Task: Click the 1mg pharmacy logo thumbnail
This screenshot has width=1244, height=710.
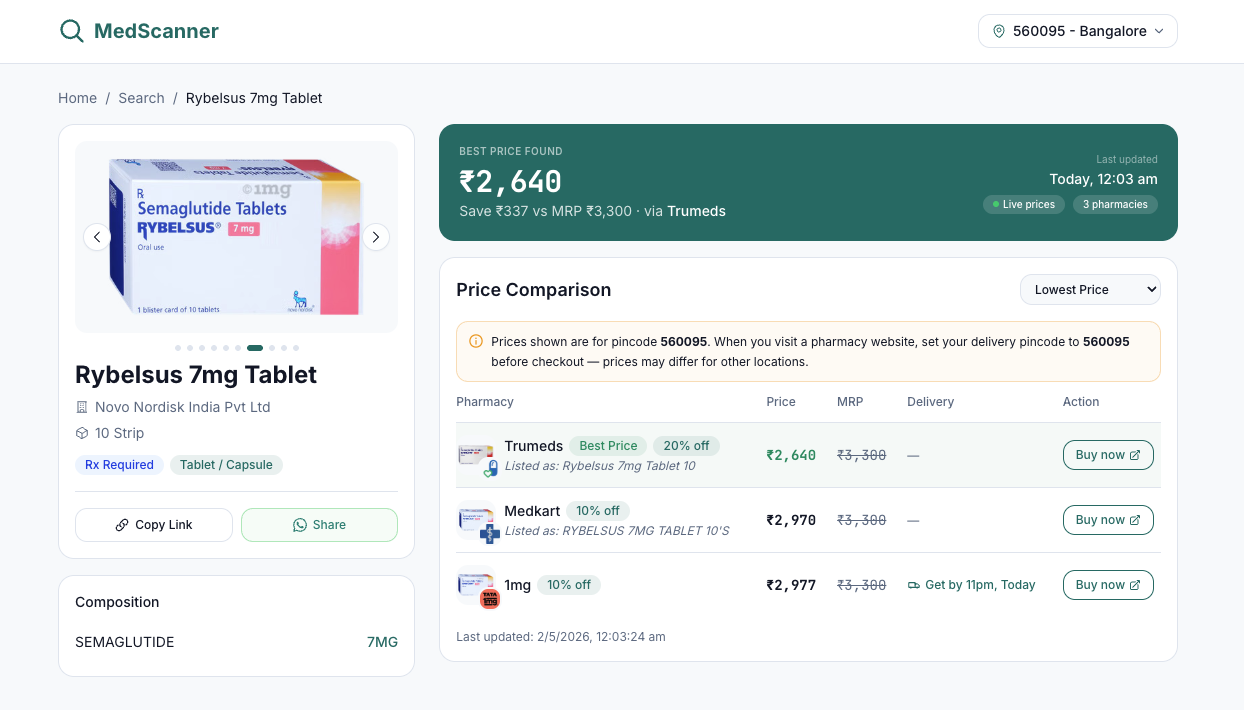Action: pos(477,586)
